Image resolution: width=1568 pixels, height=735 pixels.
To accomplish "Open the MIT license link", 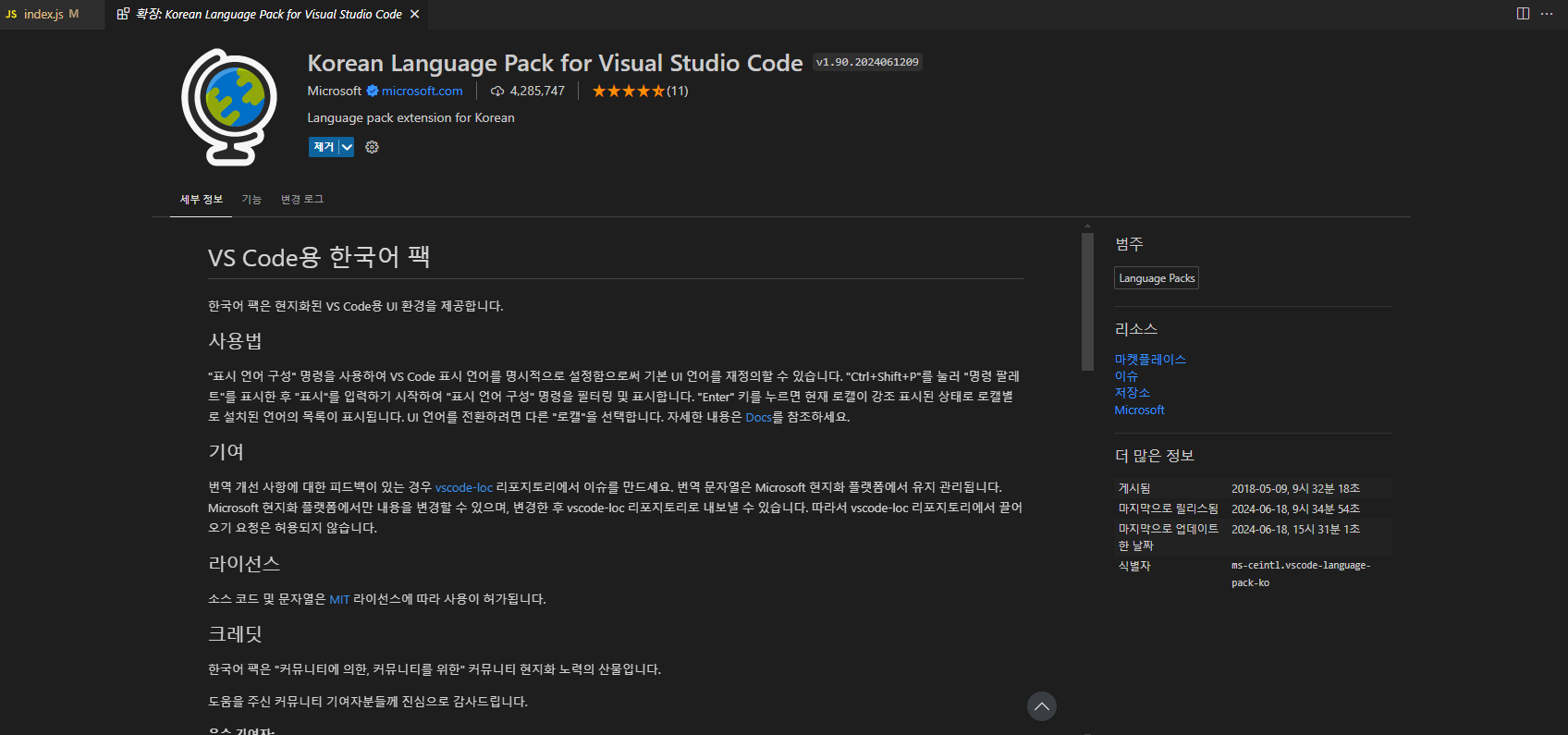I will point(339,599).
